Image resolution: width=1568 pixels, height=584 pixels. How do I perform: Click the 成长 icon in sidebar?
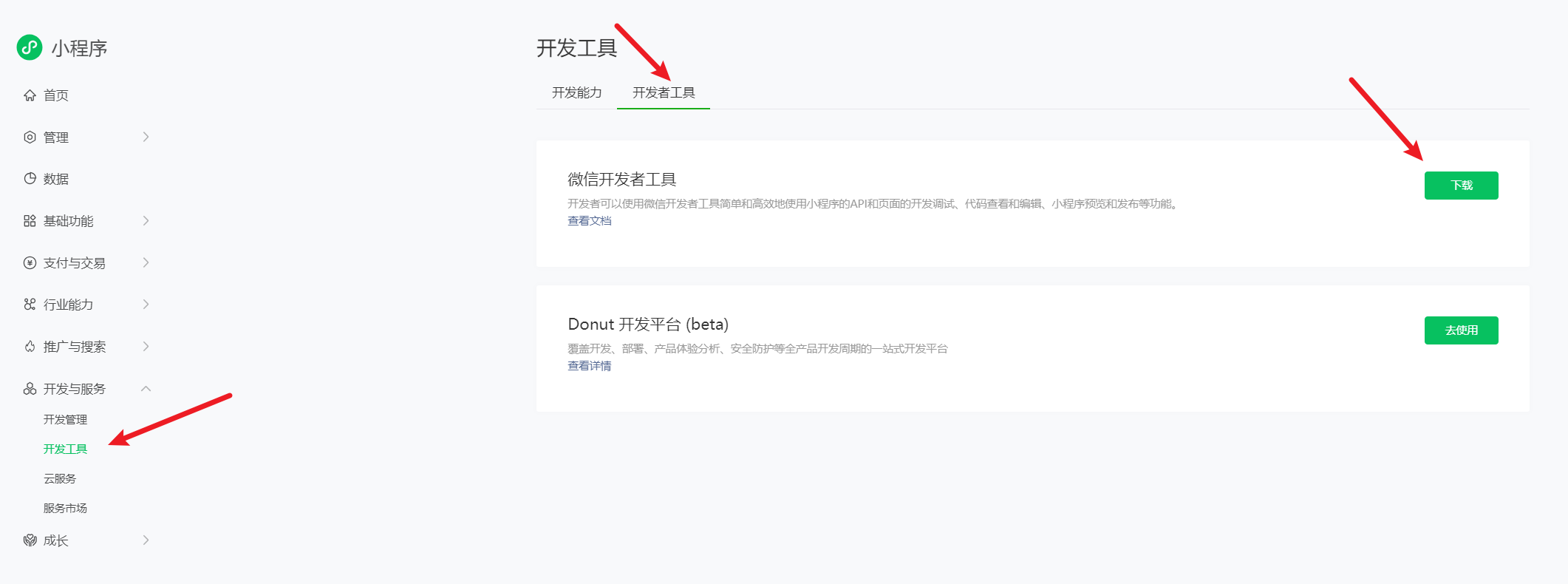30,540
